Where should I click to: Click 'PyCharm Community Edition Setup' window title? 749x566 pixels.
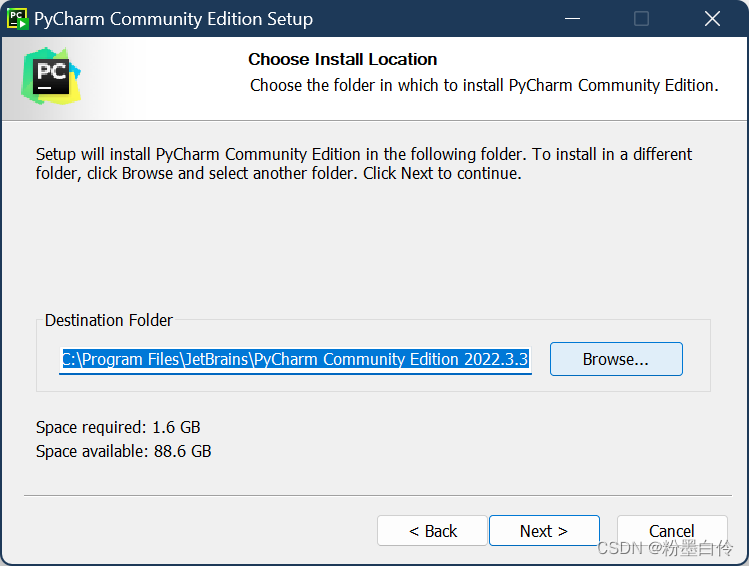tap(173, 19)
